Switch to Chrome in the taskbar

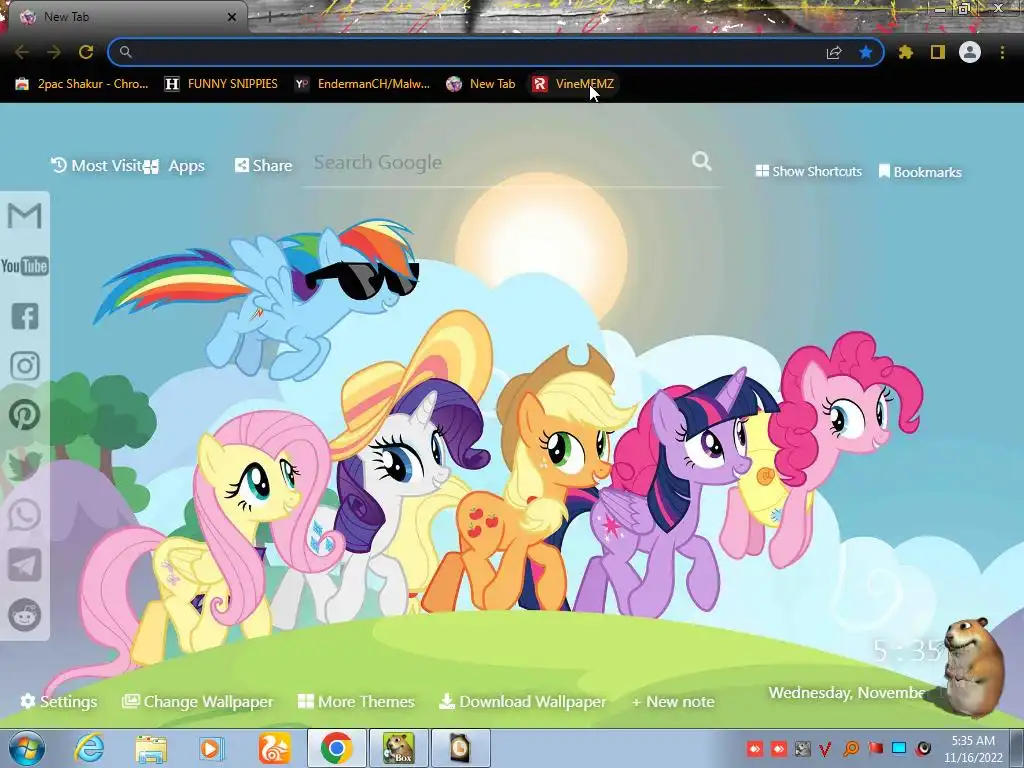pos(336,748)
